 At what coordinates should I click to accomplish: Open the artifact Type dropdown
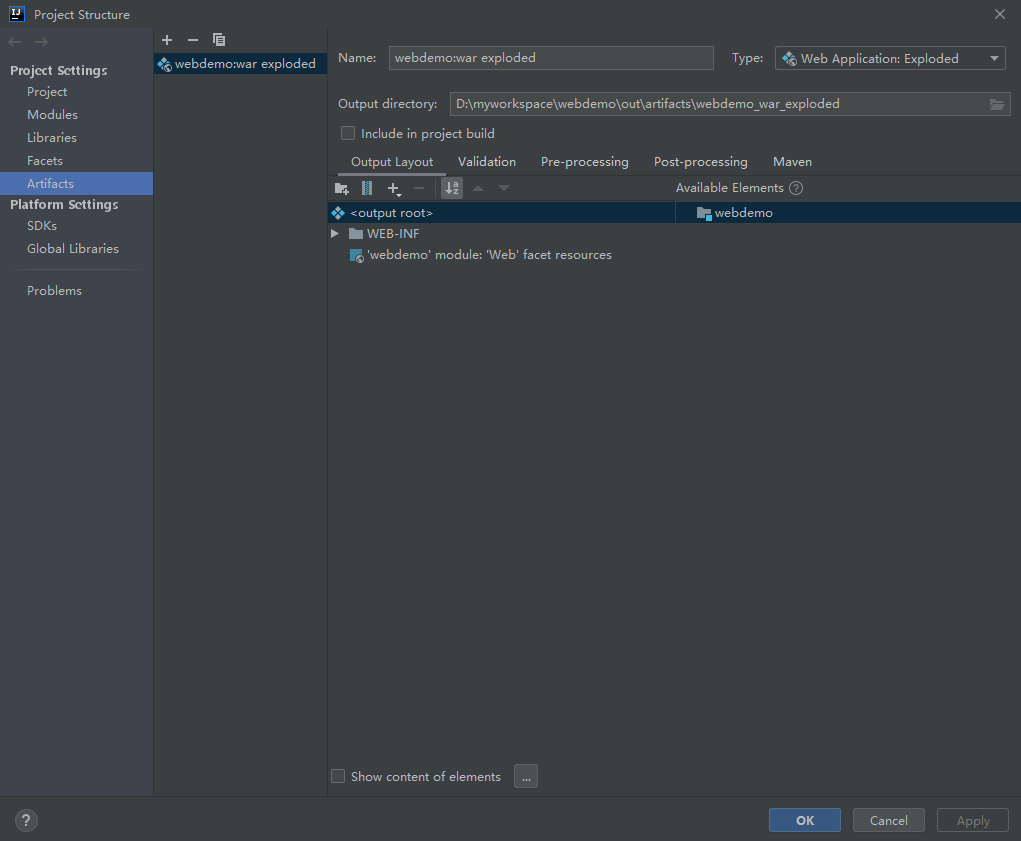(x=890, y=59)
